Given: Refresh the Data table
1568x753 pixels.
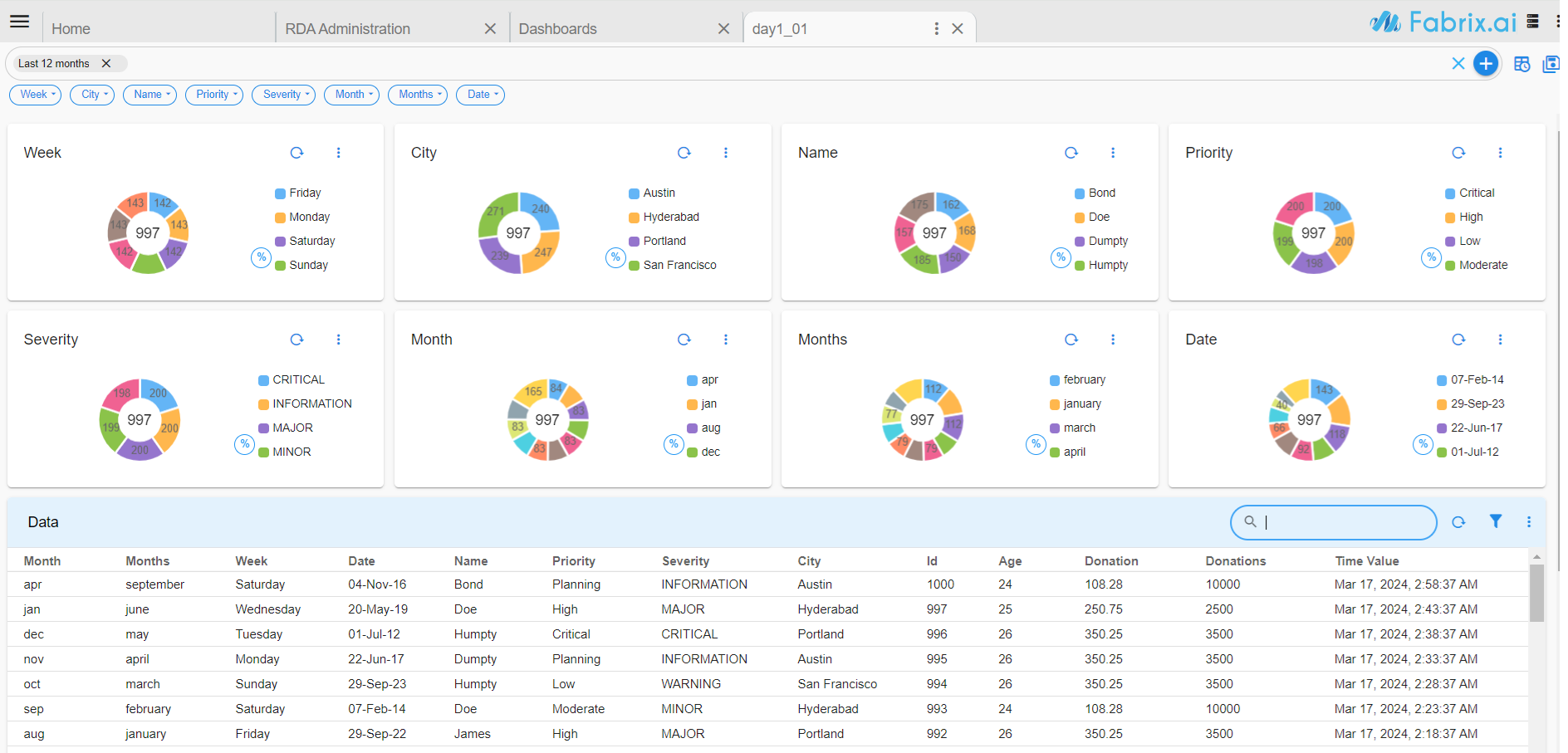Looking at the screenshot, I should 1458,522.
